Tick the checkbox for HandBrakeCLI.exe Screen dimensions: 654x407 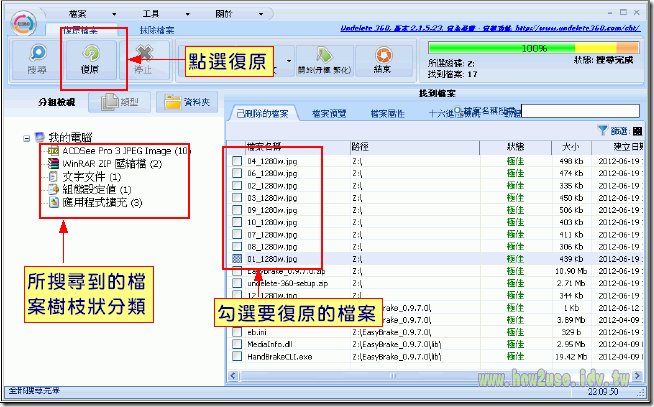point(237,356)
